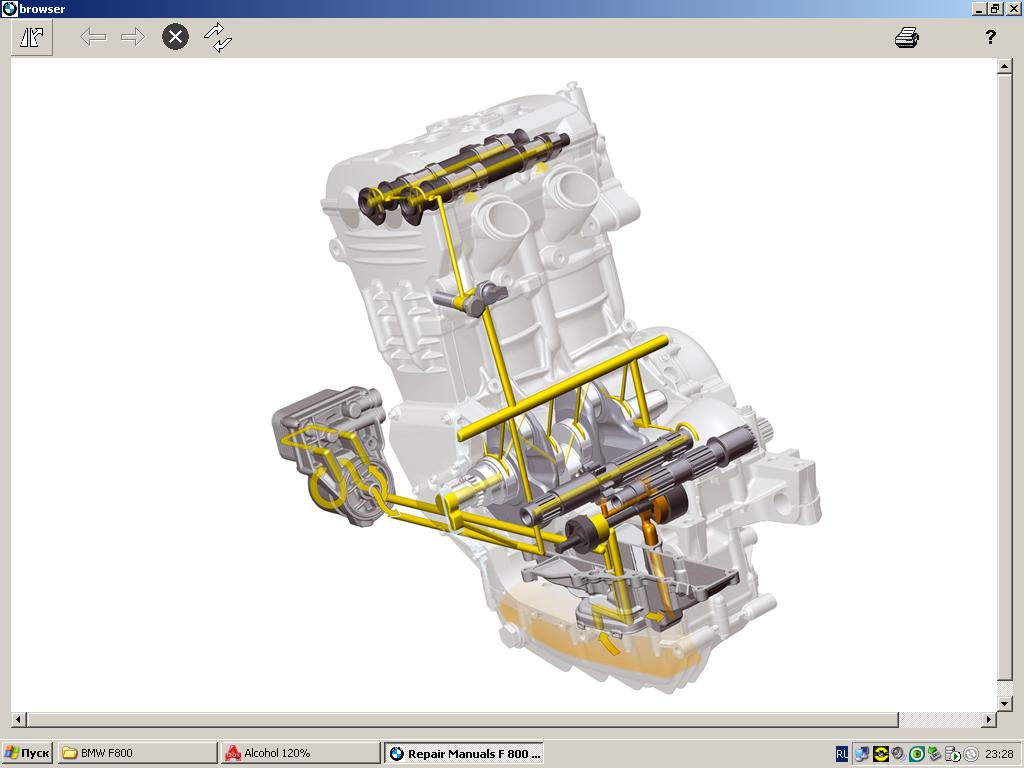Stop loading with the black X button
Screen dimensions: 1024x768
(x=175, y=37)
